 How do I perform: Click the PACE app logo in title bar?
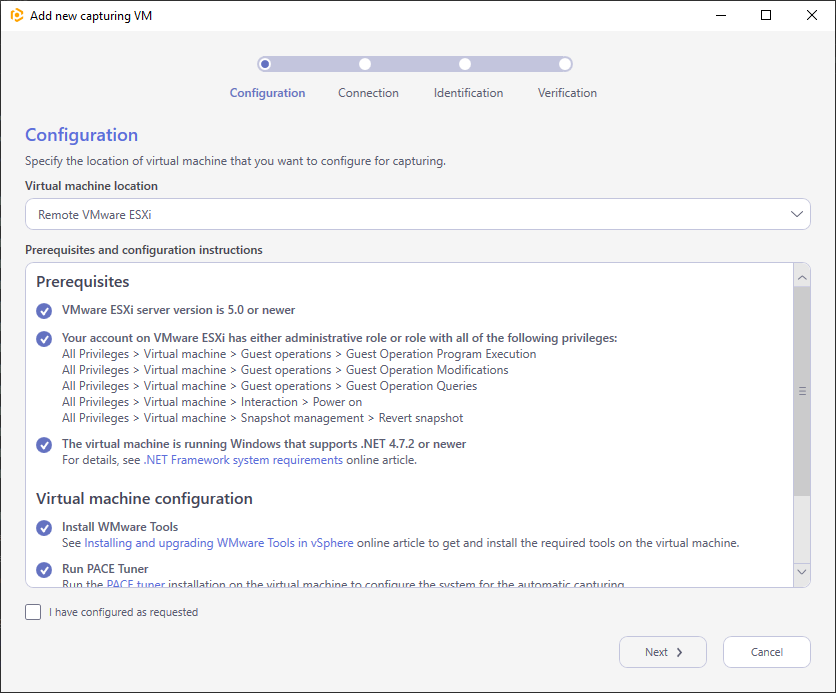tap(17, 15)
